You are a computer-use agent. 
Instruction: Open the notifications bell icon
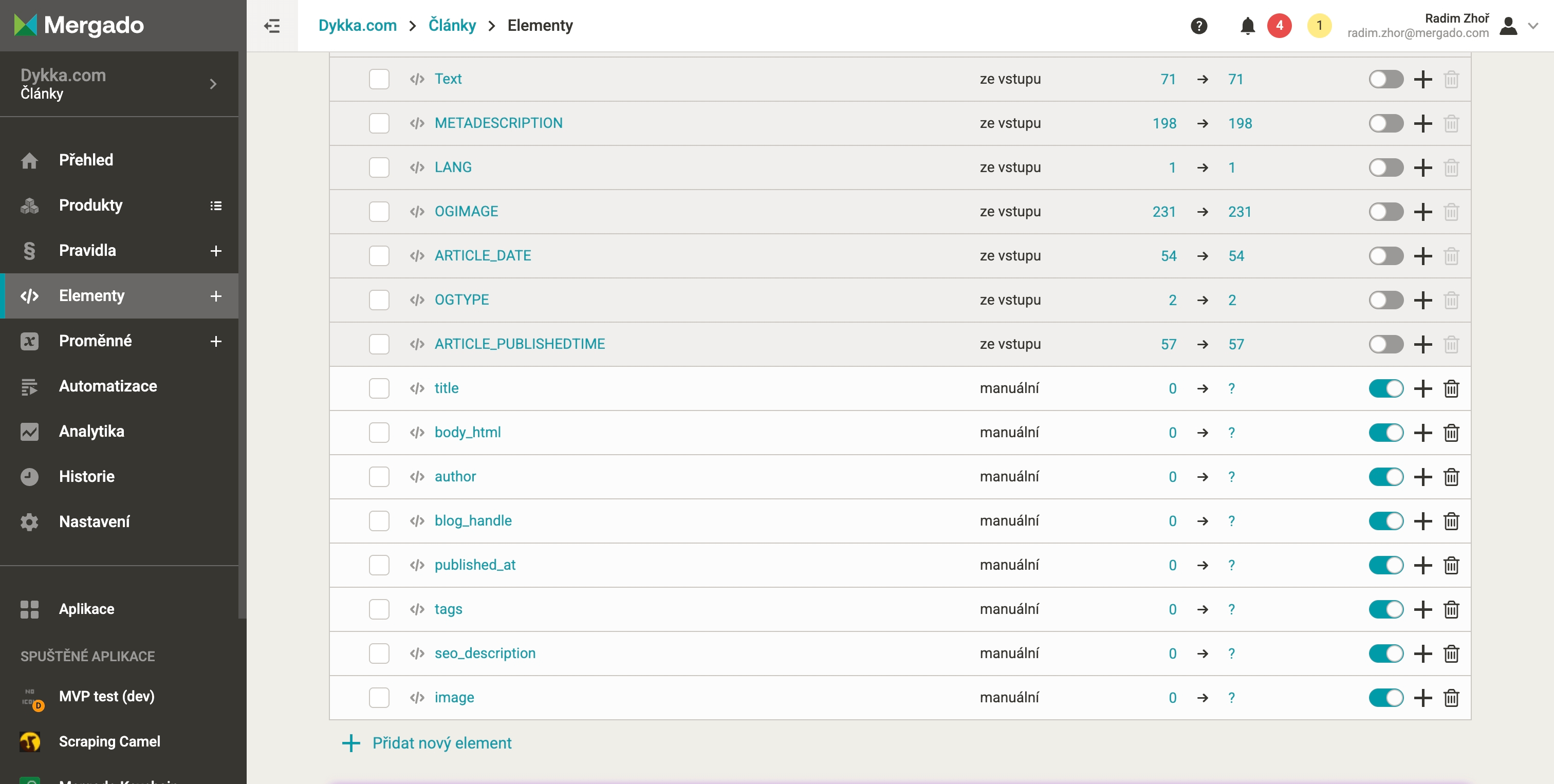click(x=1248, y=26)
